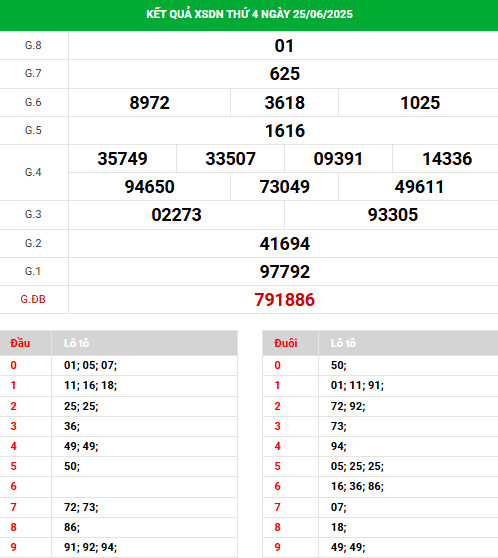Click G.4 result 35749
Viewport: 498px width, 558px height.
pos(122,159)
